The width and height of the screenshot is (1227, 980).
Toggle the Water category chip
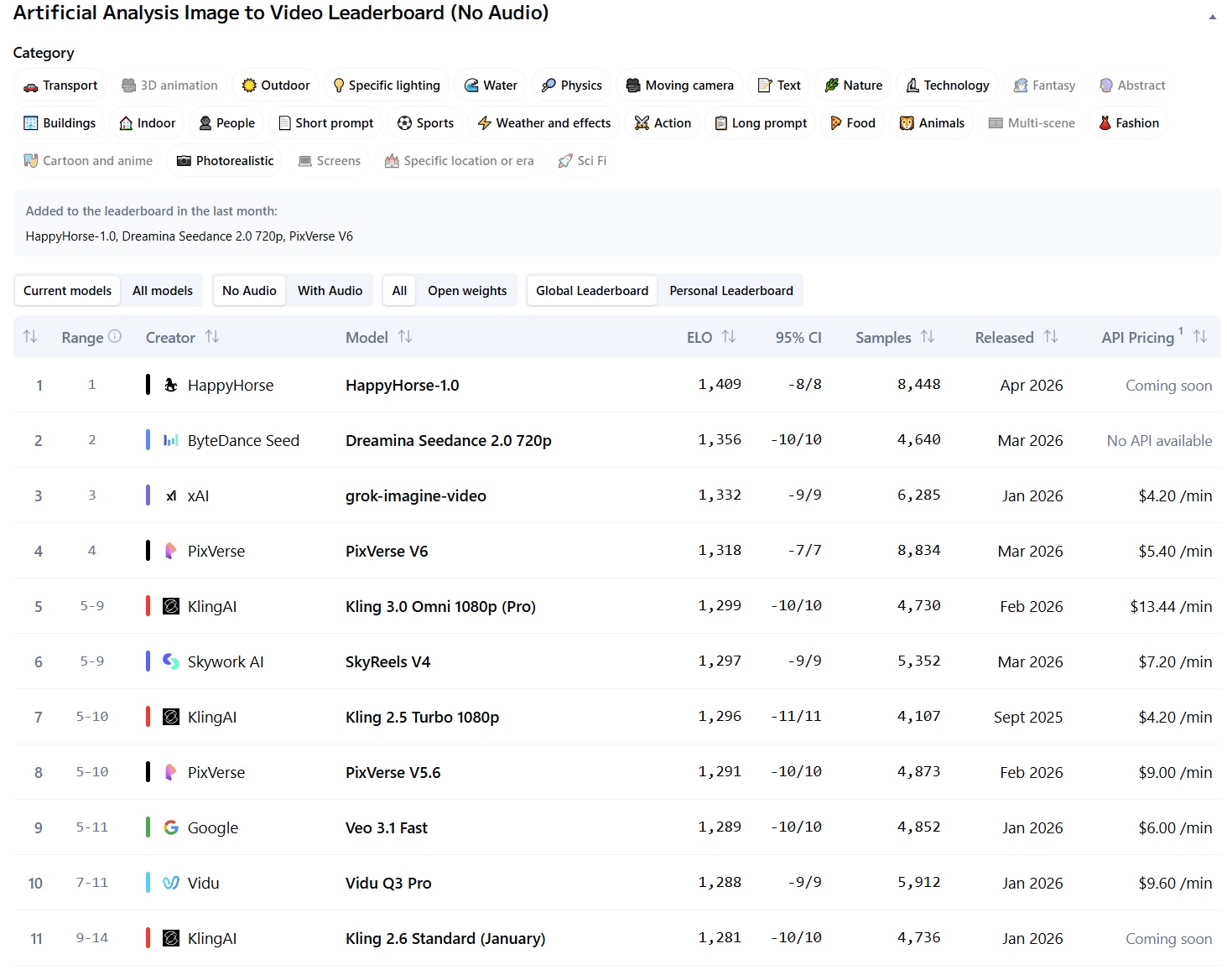point(491,86)
